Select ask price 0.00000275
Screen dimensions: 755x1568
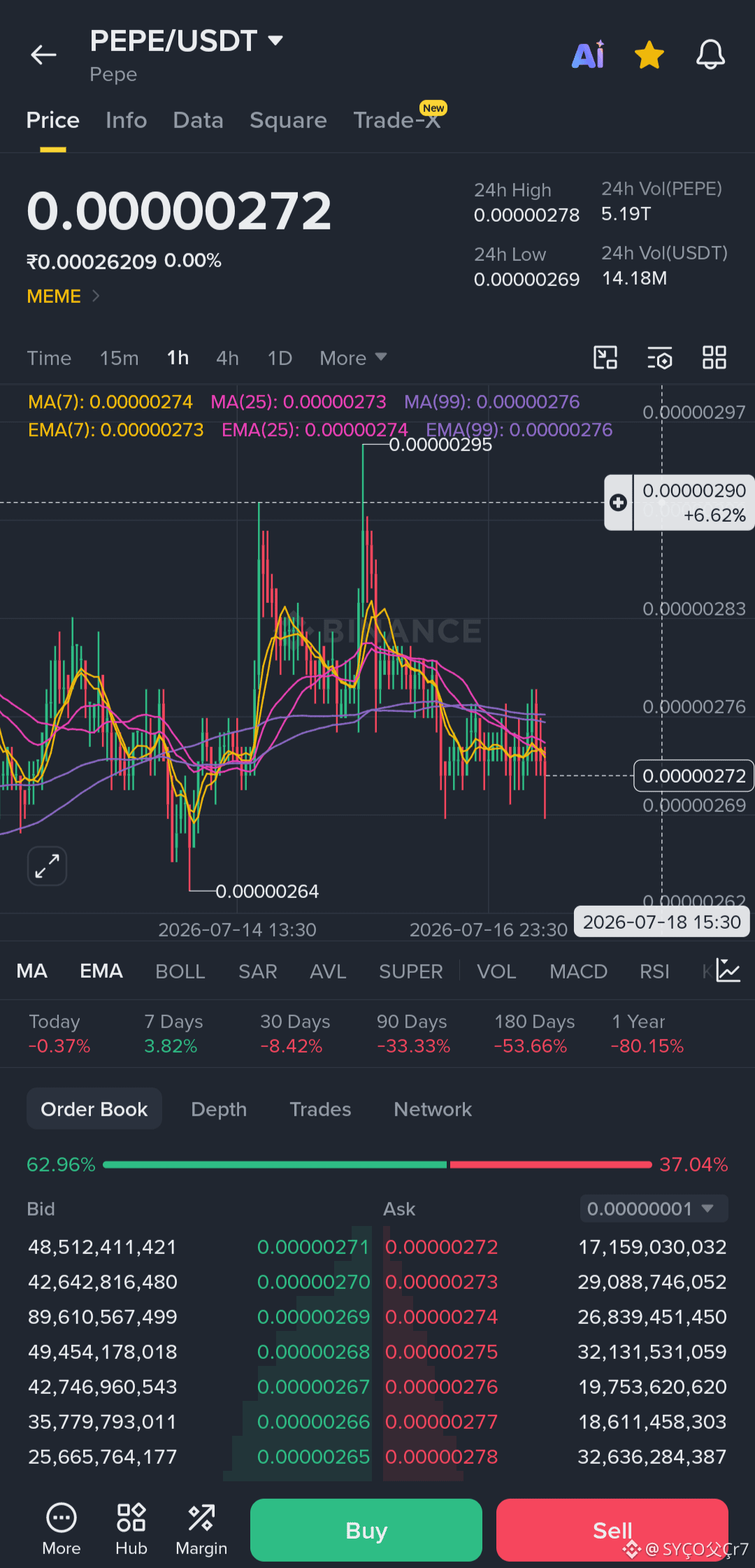pyautogui.click(x=442, y=1351)
